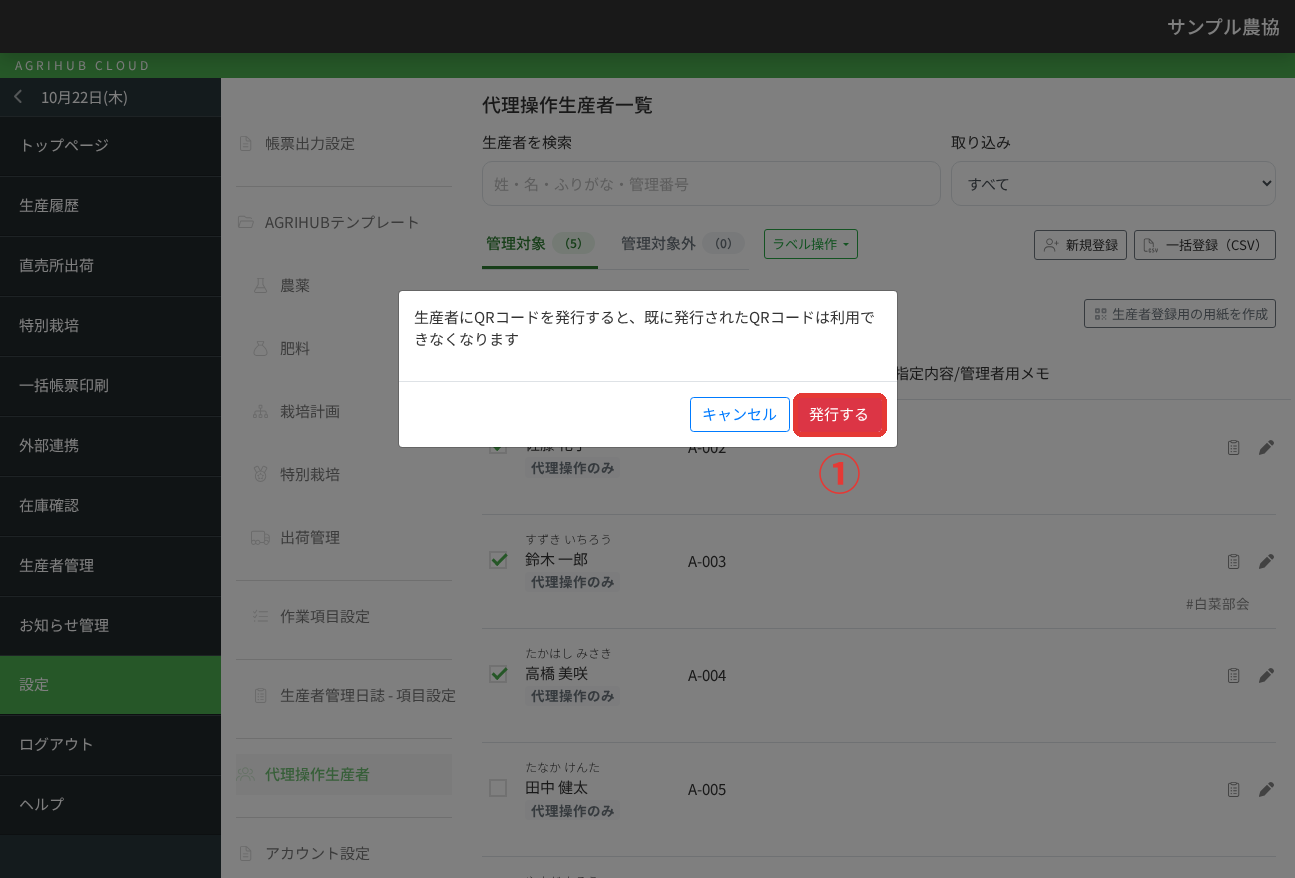This screenshot has width=1295, height=878.
Task: Click management number A-004
Action: click(707, 676)
